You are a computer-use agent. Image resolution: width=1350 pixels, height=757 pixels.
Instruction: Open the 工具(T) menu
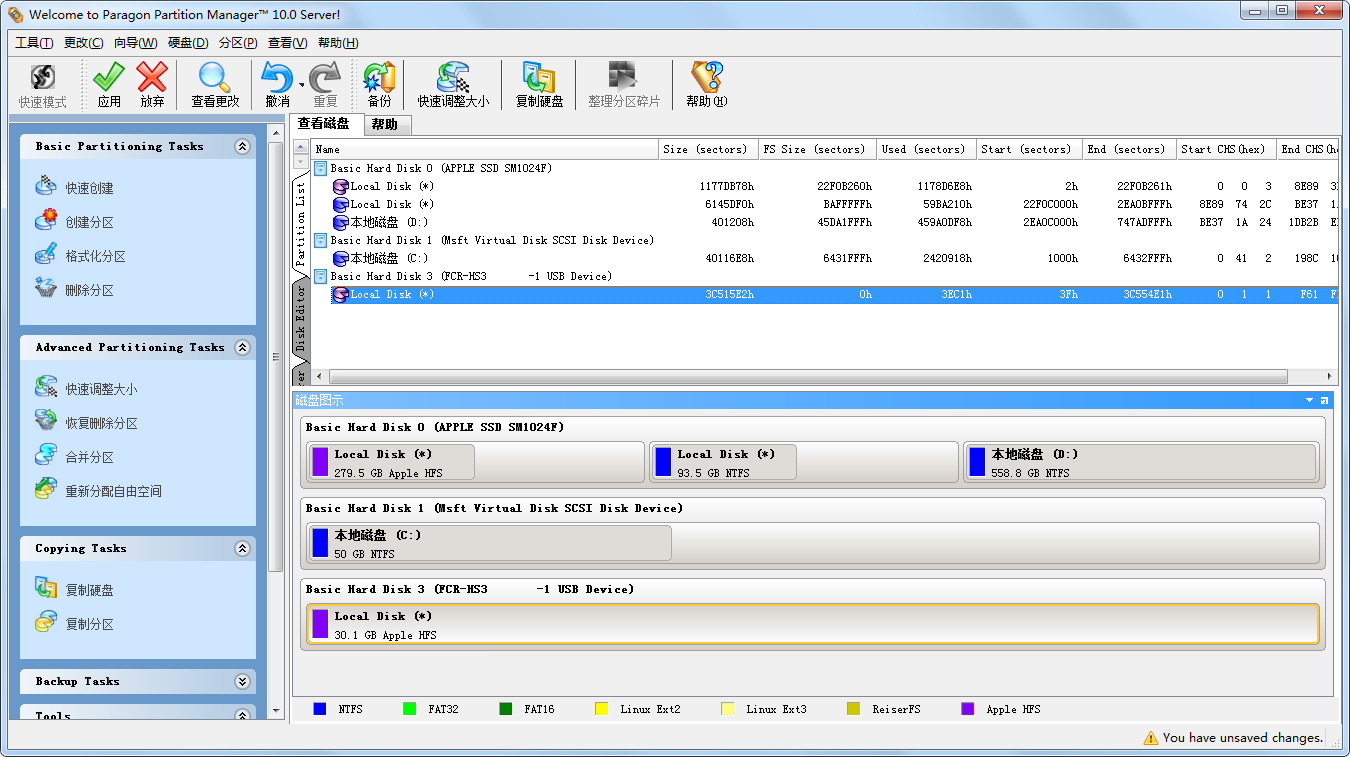[34, 43]
